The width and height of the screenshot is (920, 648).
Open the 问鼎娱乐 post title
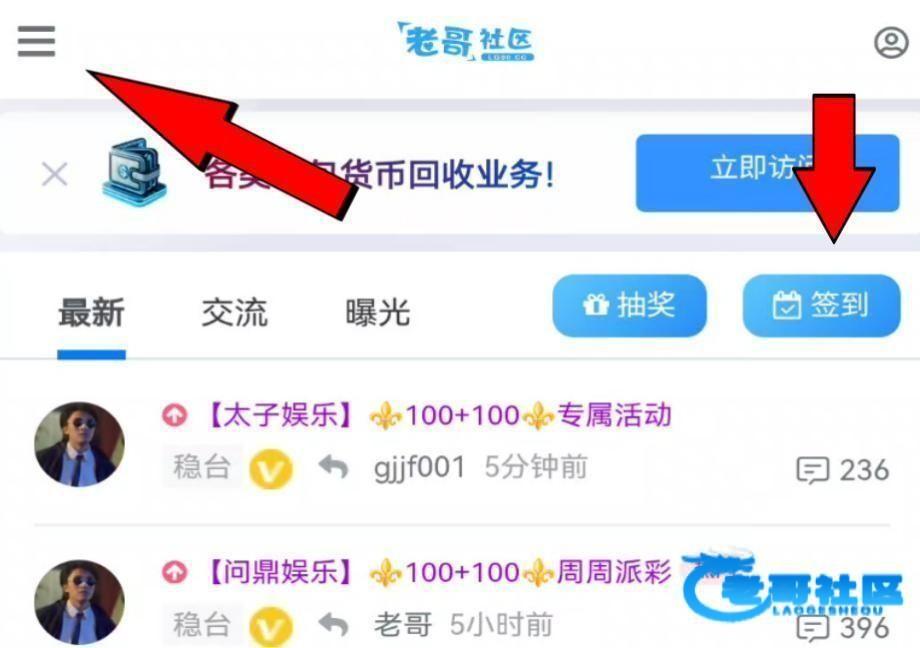click(x=438, y=572)
